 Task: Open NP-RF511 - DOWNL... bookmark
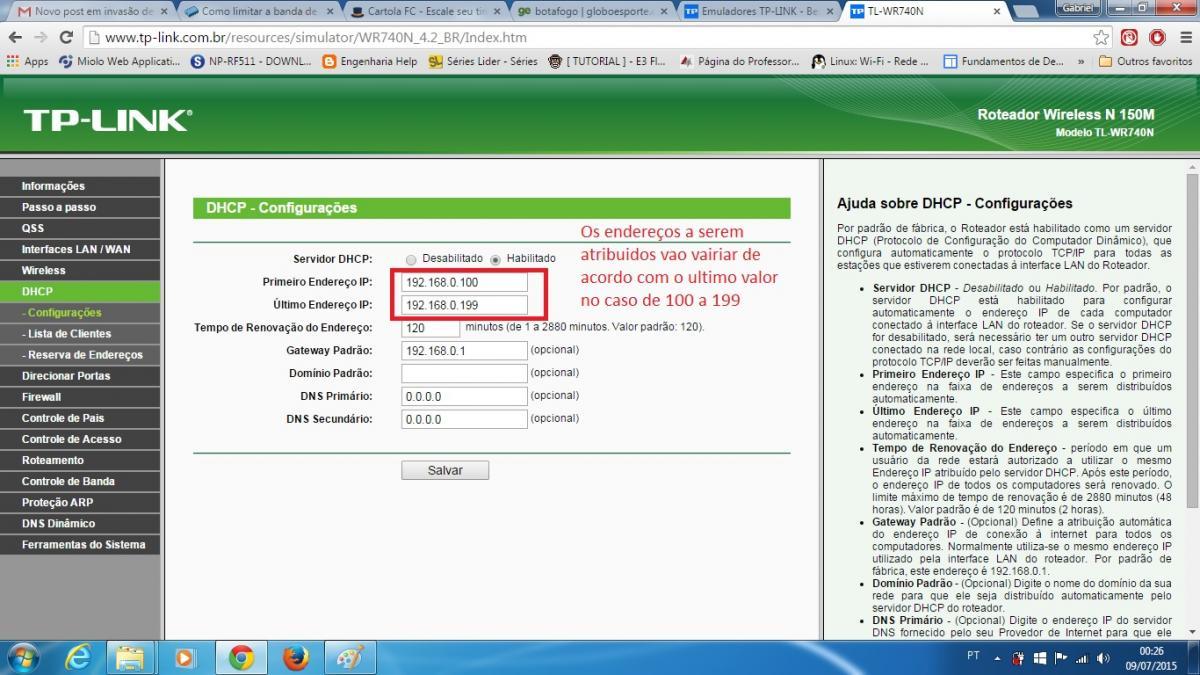click(251, 61)
